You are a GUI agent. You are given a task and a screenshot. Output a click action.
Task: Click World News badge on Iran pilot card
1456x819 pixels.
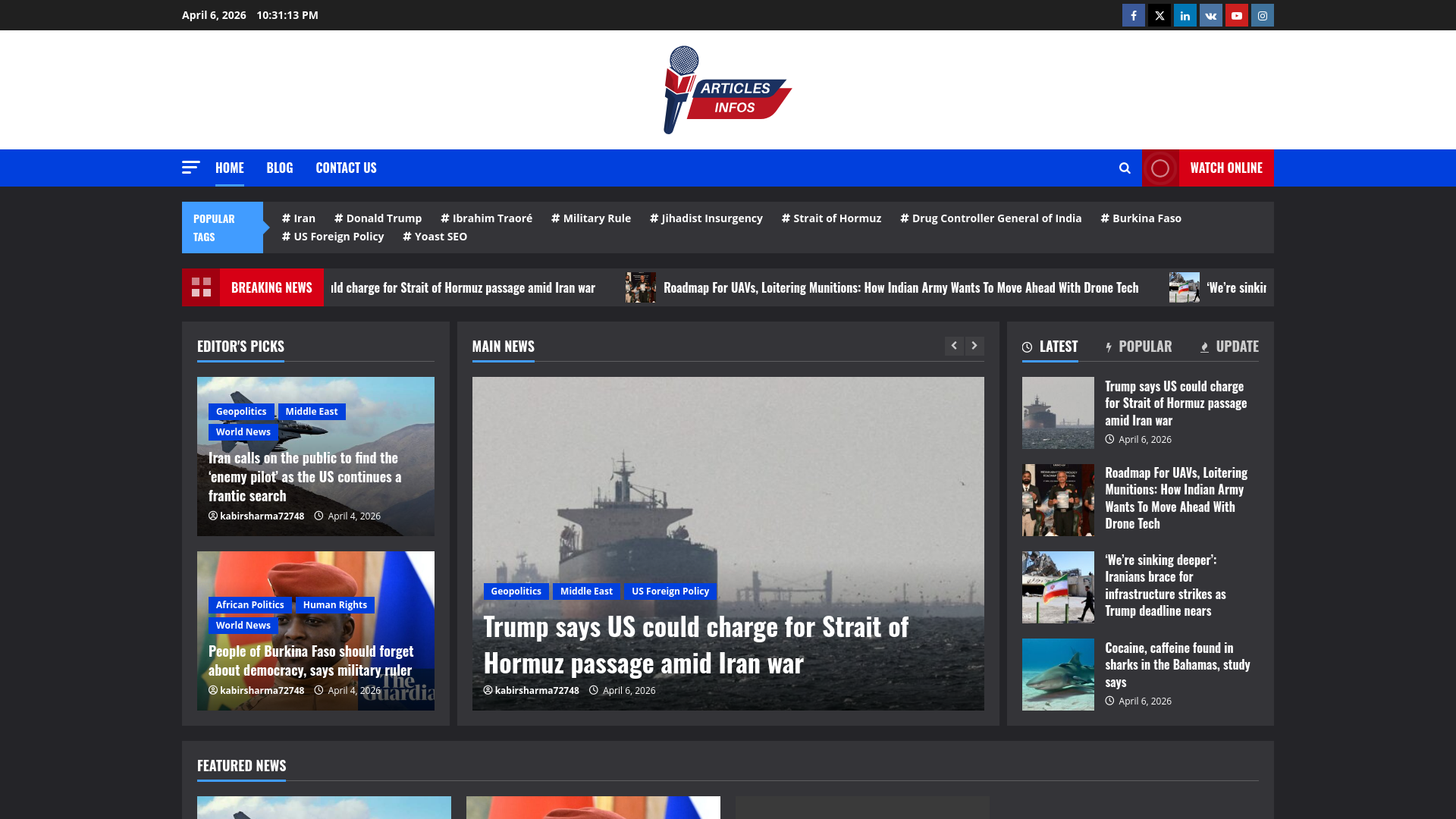(x=243, y=432)
